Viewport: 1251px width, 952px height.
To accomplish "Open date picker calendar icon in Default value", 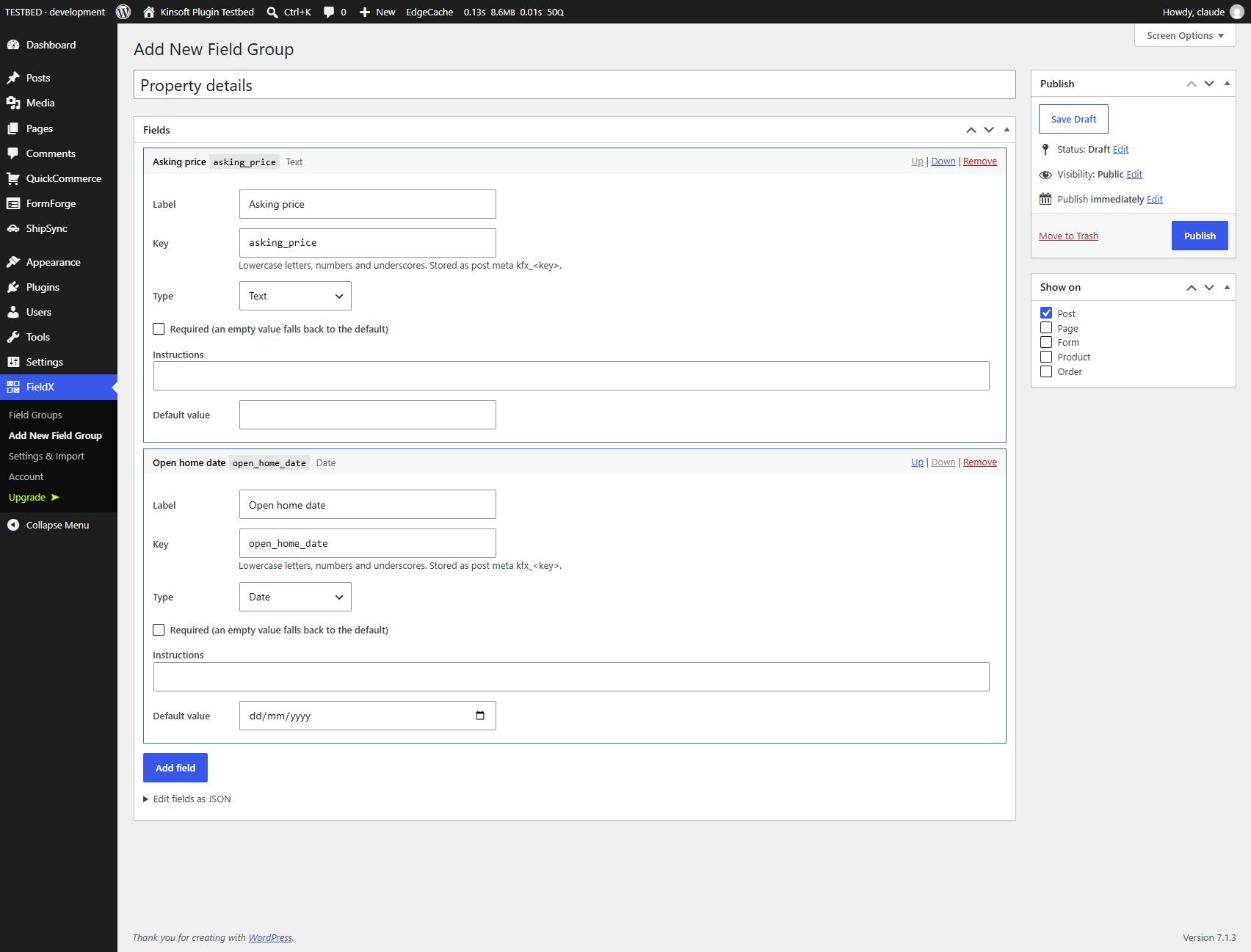I will (480, 716).
